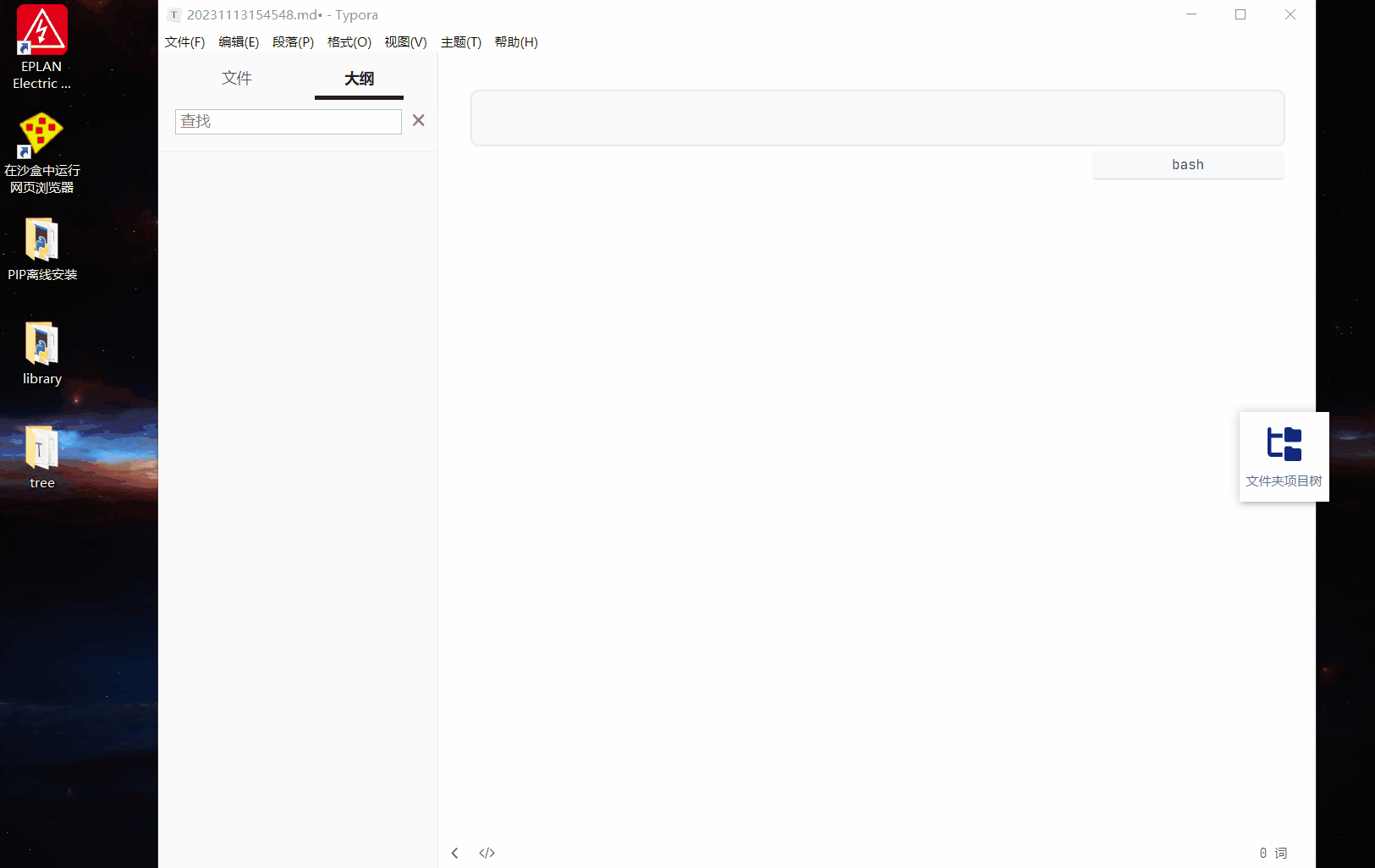Select the PIP离线安装 folder icon
Viewport: 1375px width, 868px height.
pos(41,250)
